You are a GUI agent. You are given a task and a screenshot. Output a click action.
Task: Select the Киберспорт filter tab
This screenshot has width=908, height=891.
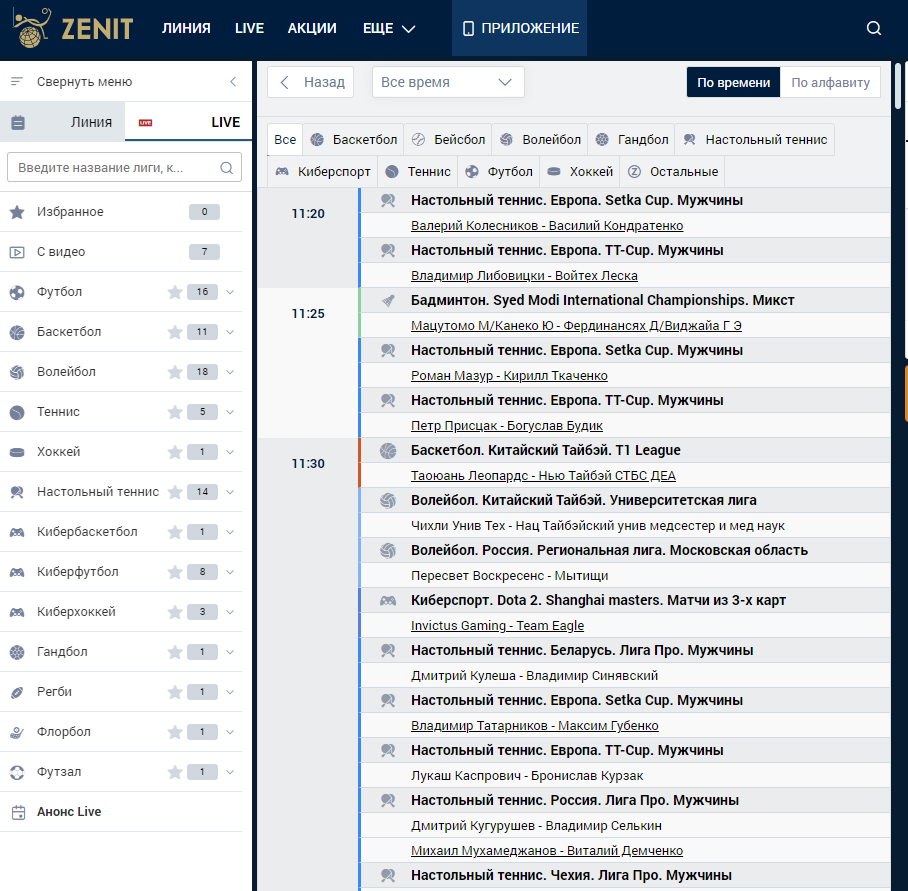click(x=323, y=172)
